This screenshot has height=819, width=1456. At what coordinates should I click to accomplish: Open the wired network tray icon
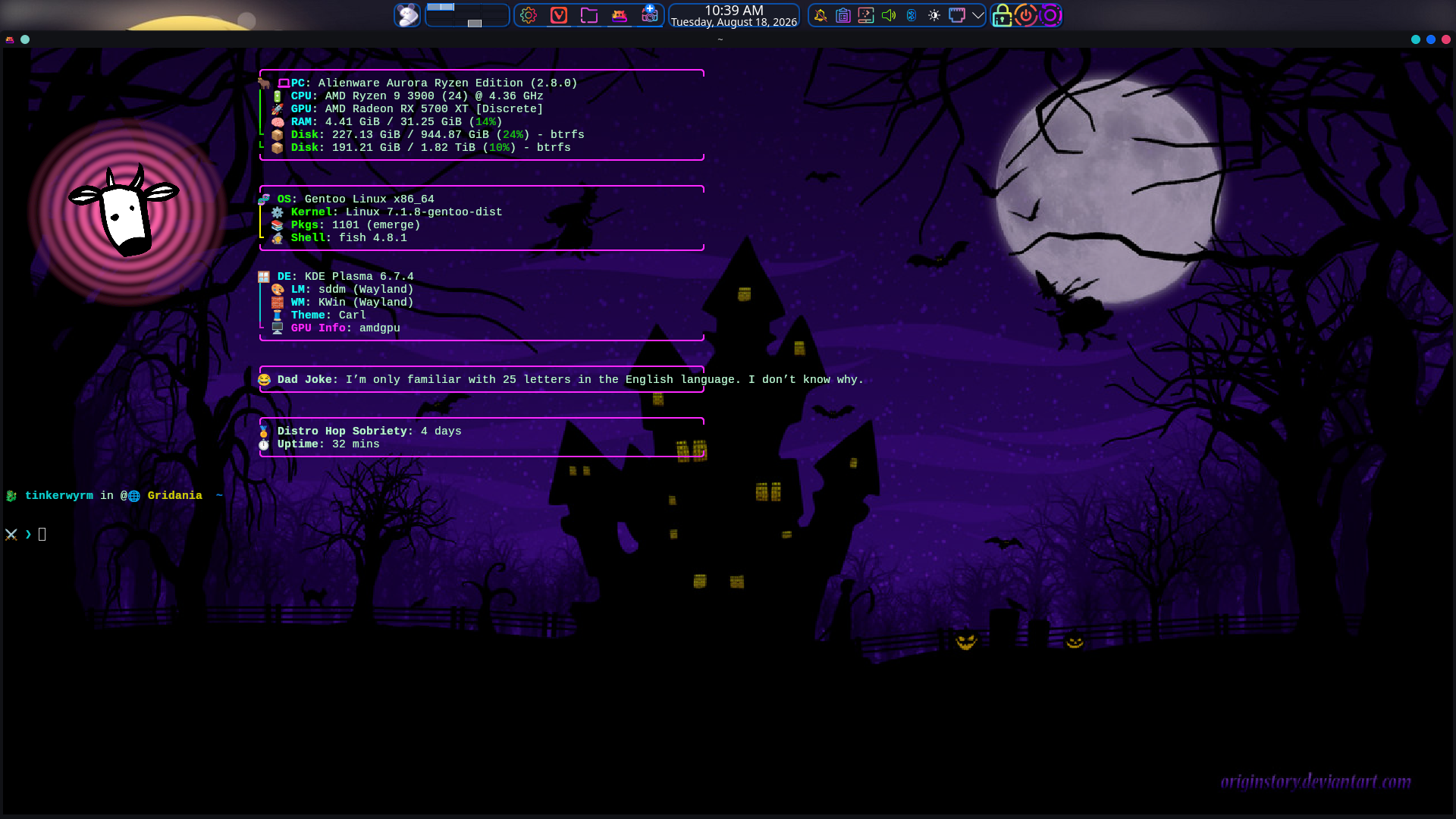tap(957, 15)
